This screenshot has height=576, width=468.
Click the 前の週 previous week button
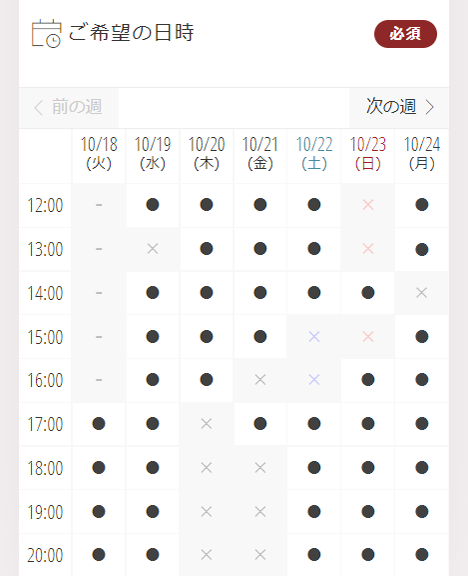[69, 107]
